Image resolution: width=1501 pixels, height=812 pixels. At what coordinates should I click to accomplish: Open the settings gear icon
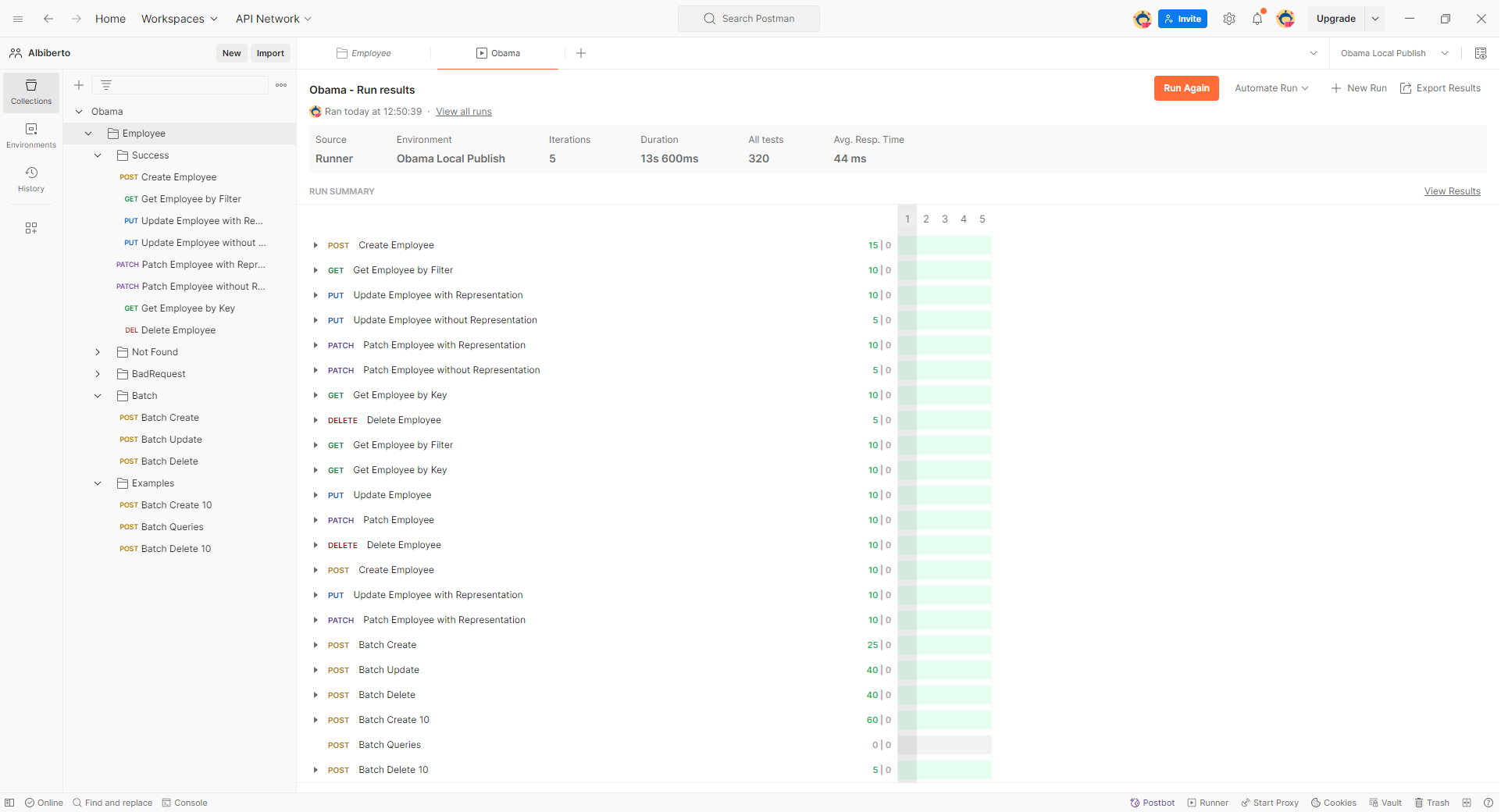pos(1229,19)
